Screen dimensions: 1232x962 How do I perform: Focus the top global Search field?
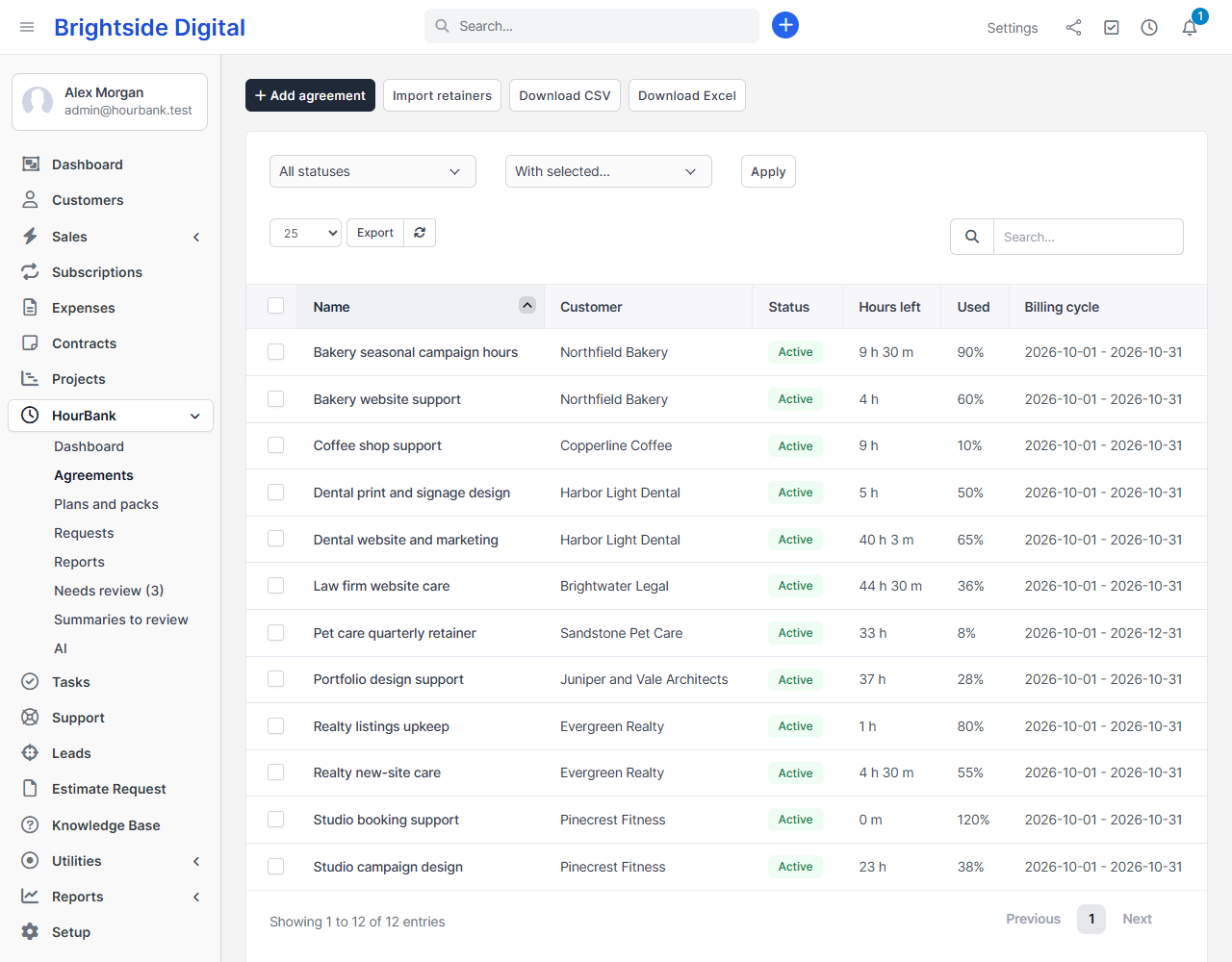[x=592, y=26]
